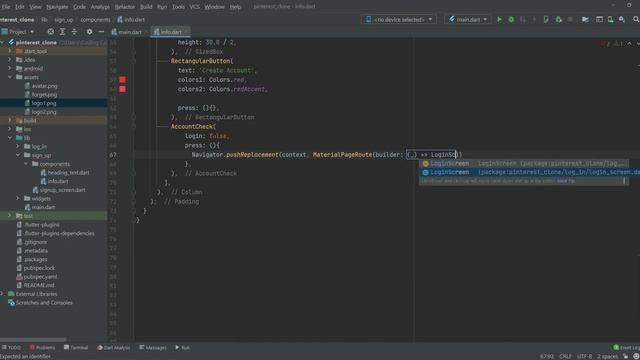Image resolution: width=640 pixels, height=360 pixels.
Task: Select avatar.png in assets
Action: pyautogui.click(x=44, y=86)
